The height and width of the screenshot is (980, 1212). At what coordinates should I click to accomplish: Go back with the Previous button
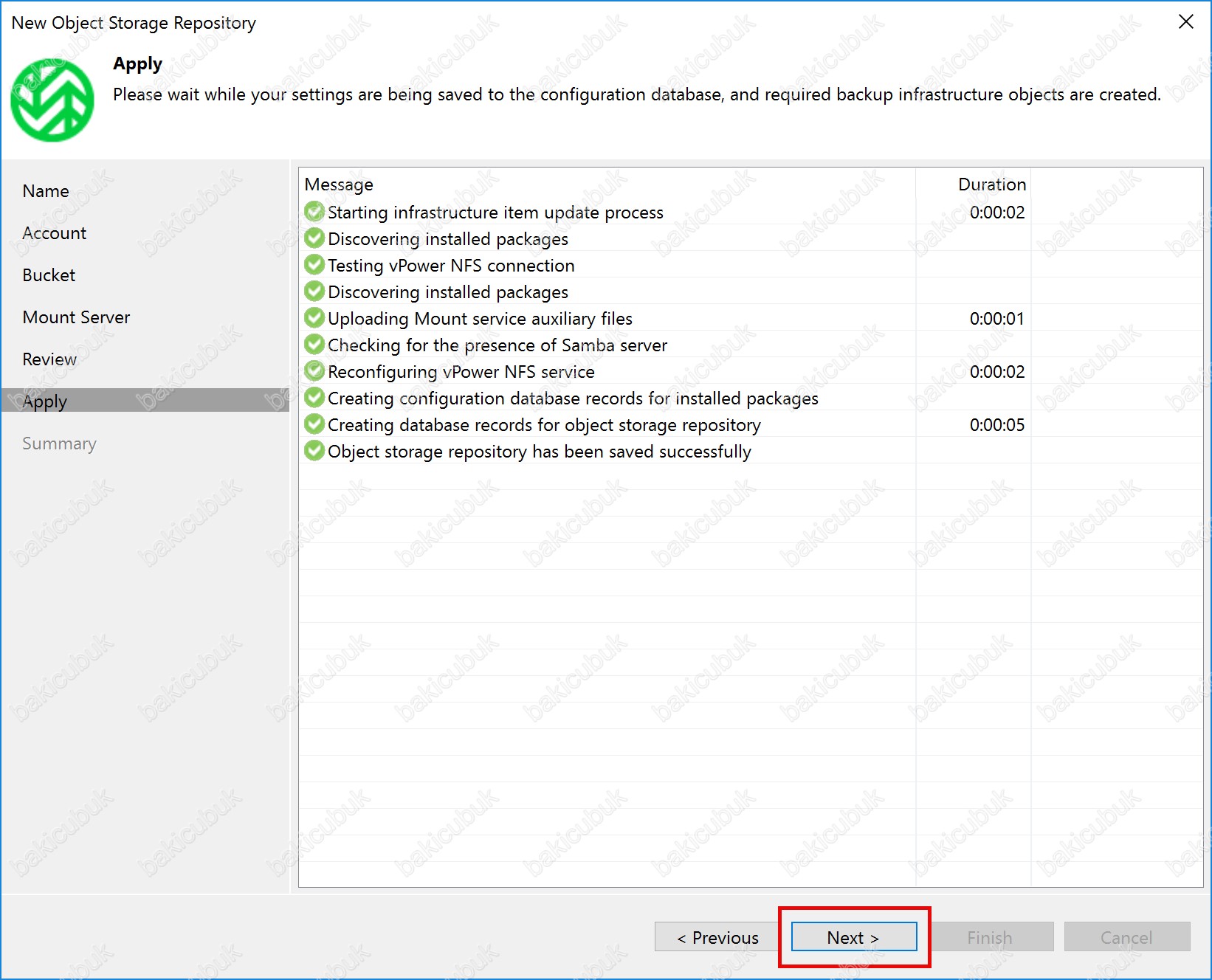(717, 937)
